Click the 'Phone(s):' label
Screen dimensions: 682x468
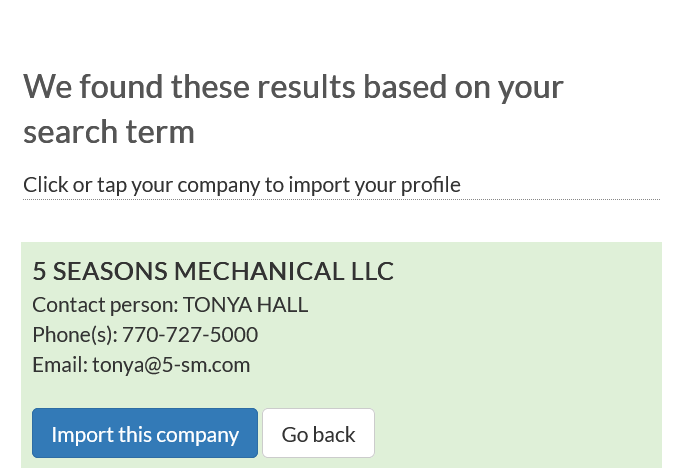(75, 335)
